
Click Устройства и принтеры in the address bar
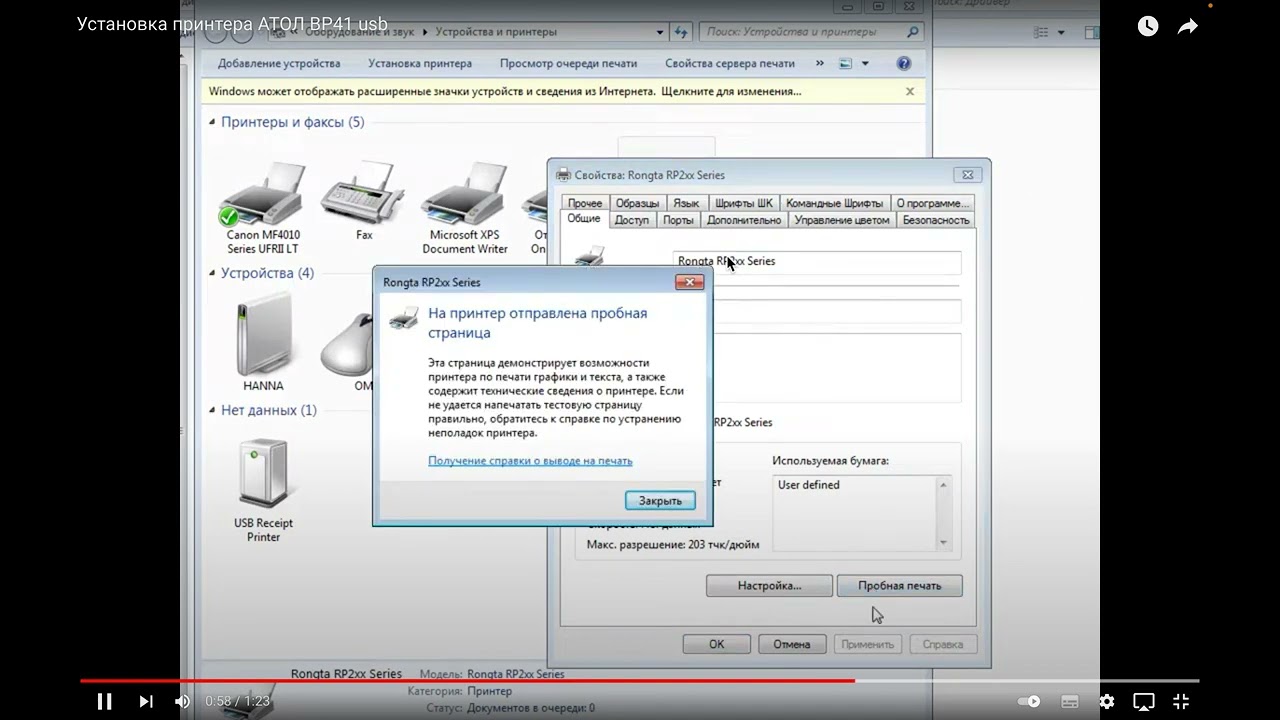496,32
